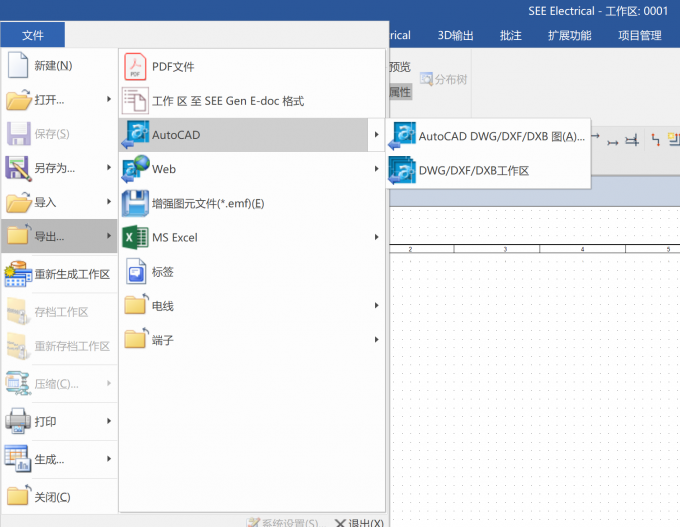Click the 导出 export folder icon
This screenshot has height=527, width=680.
(19, 235)
